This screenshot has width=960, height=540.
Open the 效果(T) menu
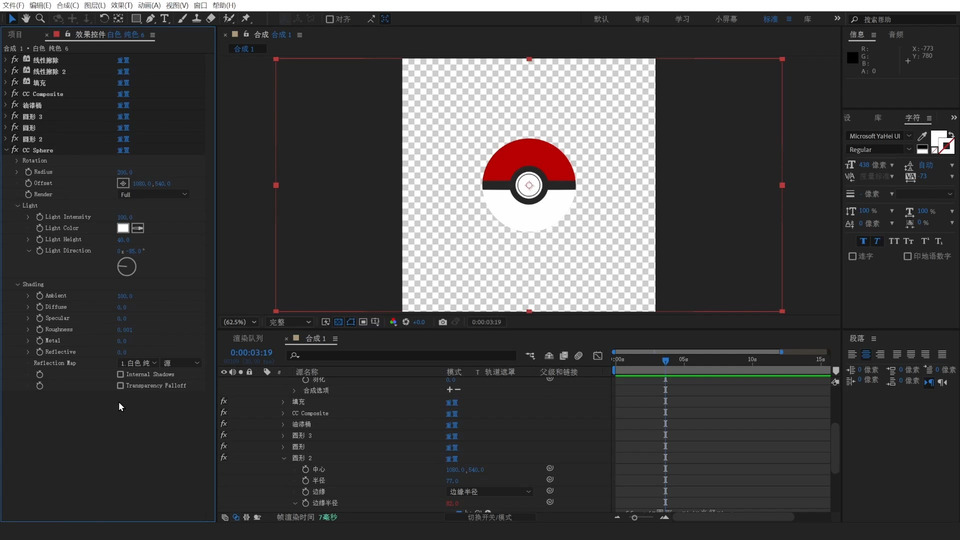pyautogui.click(x=121, y=5)
